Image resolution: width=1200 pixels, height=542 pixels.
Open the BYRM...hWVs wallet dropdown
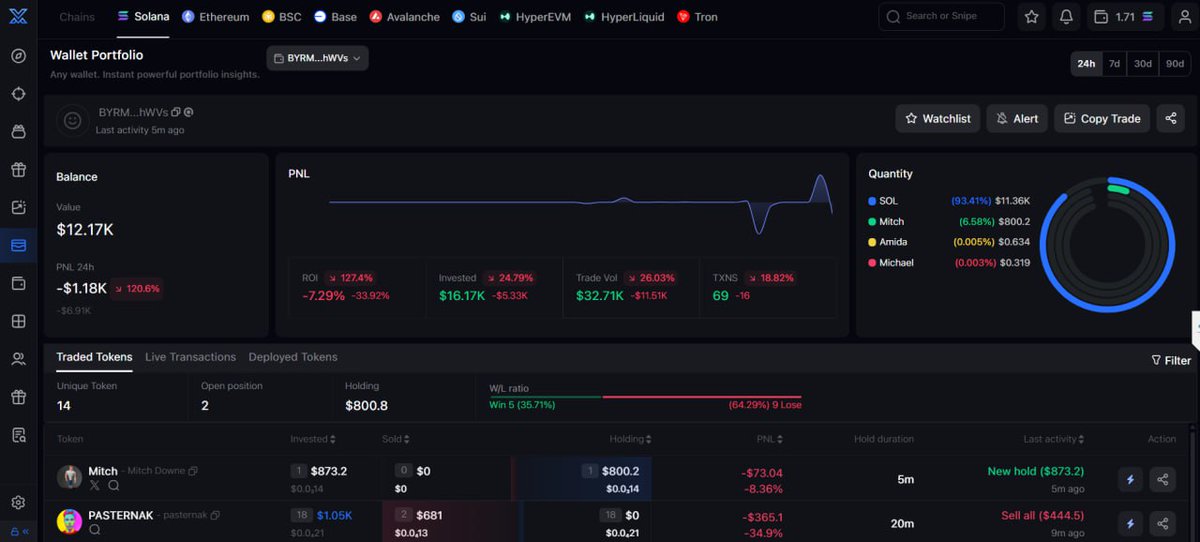tap(317, 58)
